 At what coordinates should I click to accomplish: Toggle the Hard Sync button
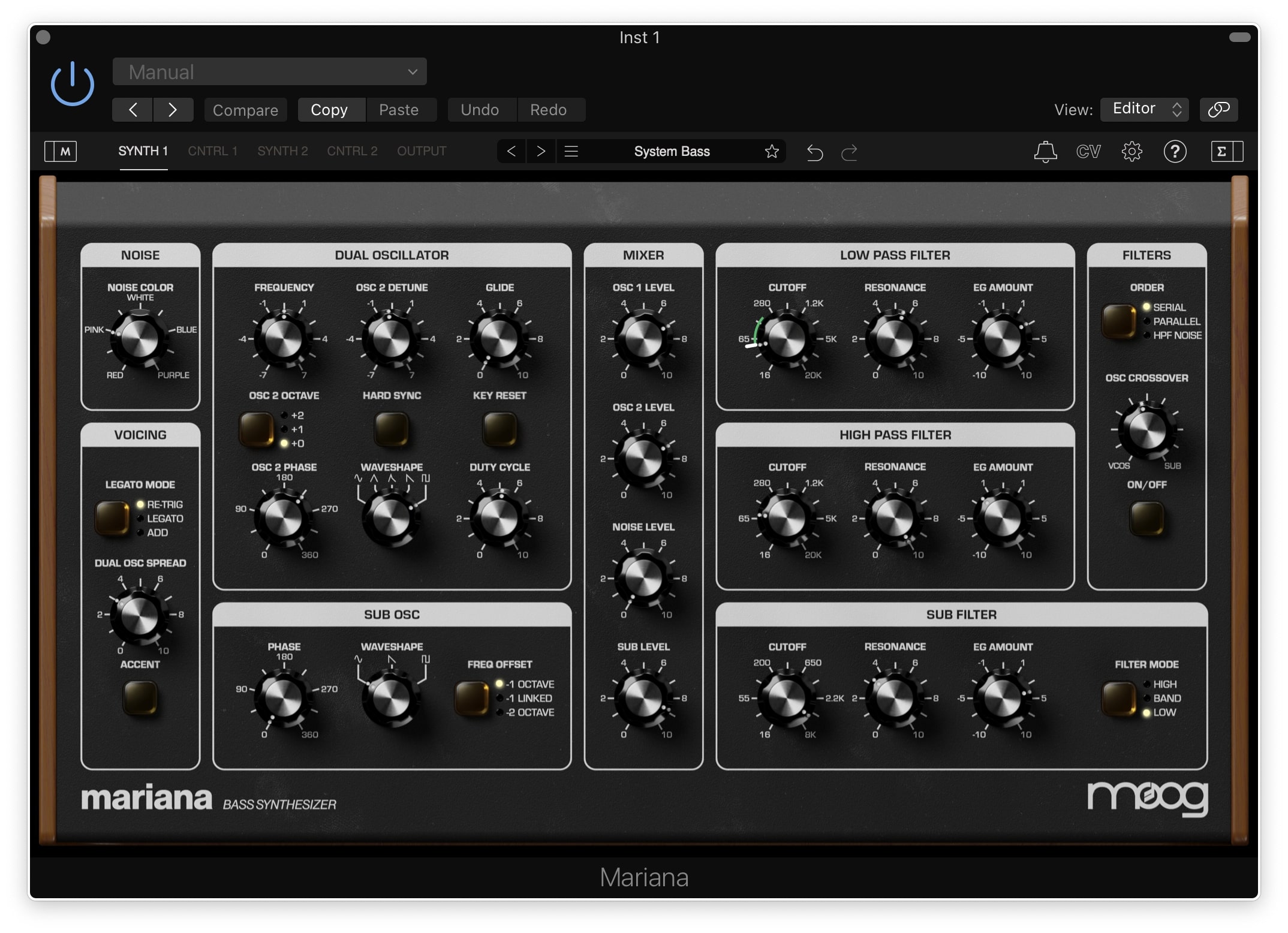392,429
